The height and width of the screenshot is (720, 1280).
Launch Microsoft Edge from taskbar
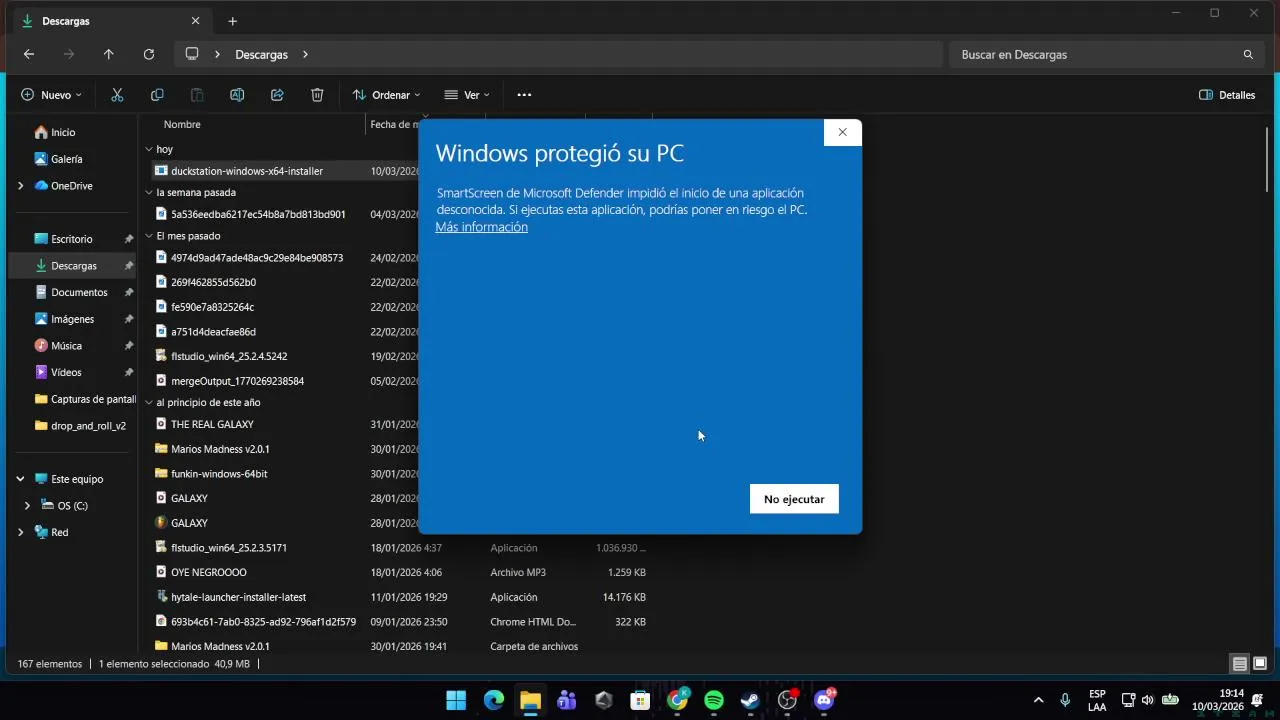[494, 700]
